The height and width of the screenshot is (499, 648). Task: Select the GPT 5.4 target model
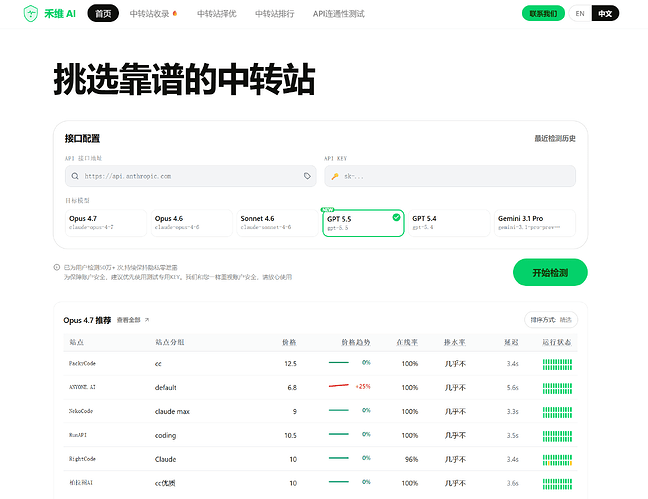[449, 223]
